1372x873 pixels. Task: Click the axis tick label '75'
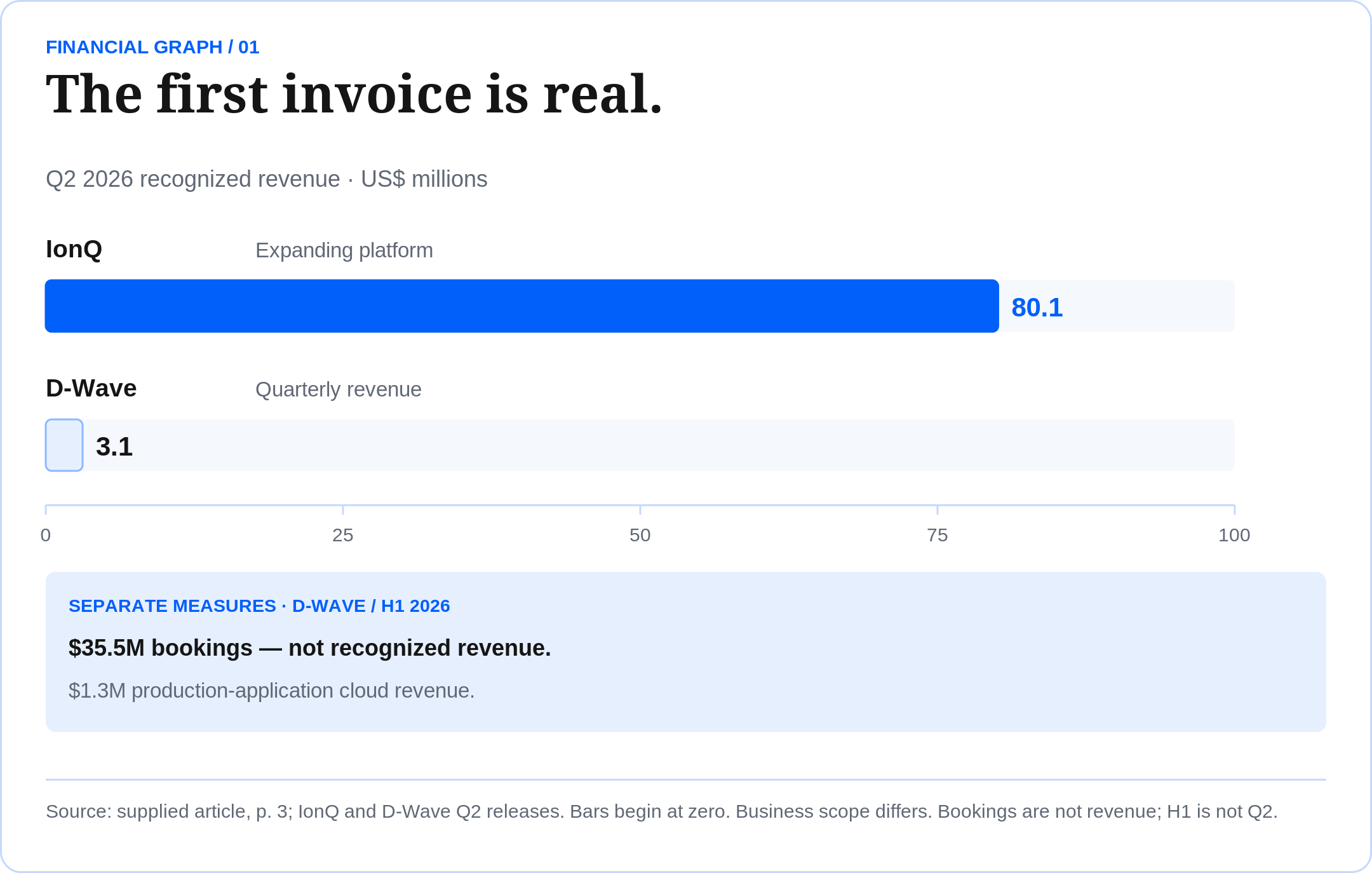pos(938,535)
